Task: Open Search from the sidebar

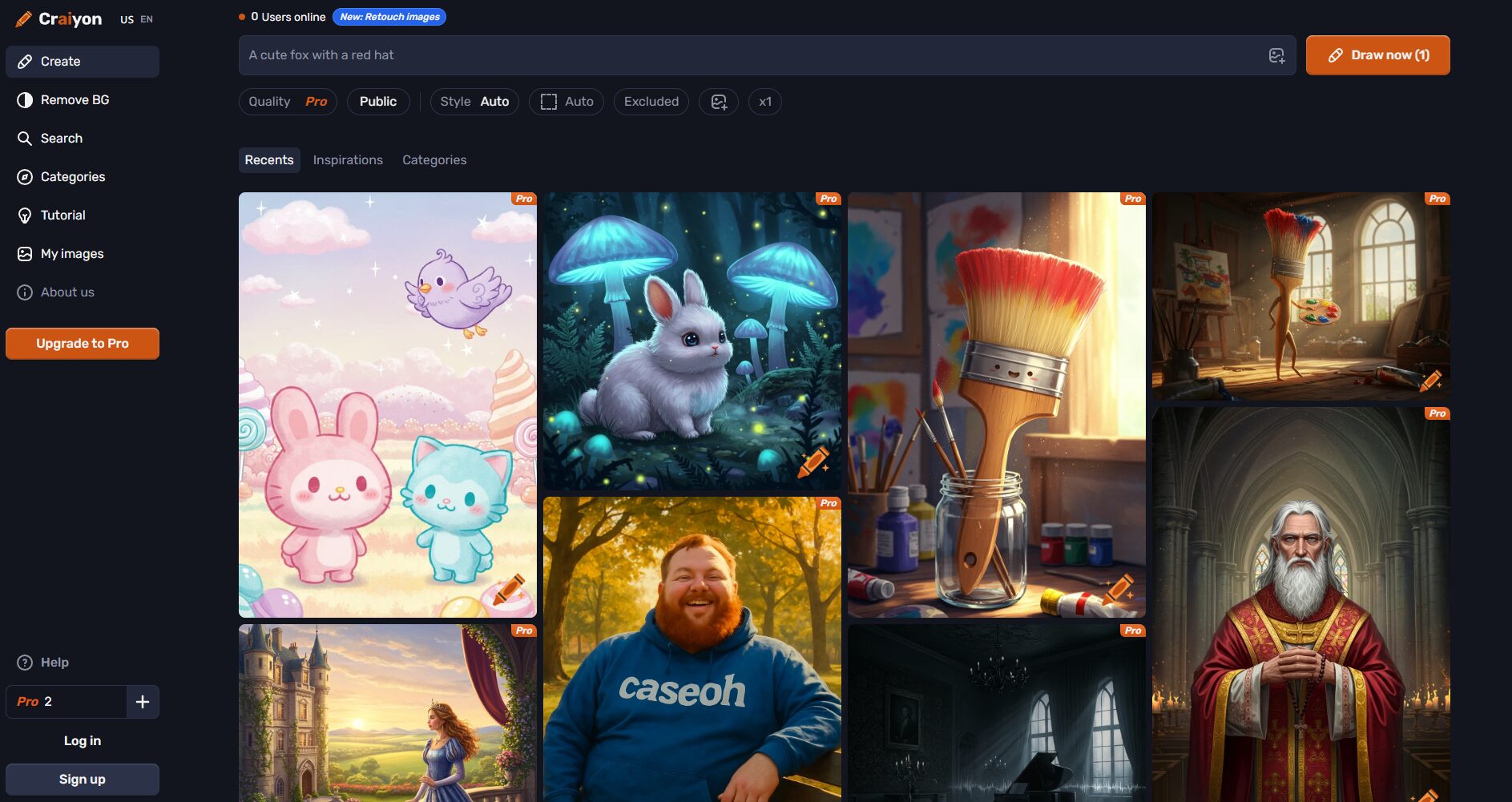Action: [x=61, y=139]
